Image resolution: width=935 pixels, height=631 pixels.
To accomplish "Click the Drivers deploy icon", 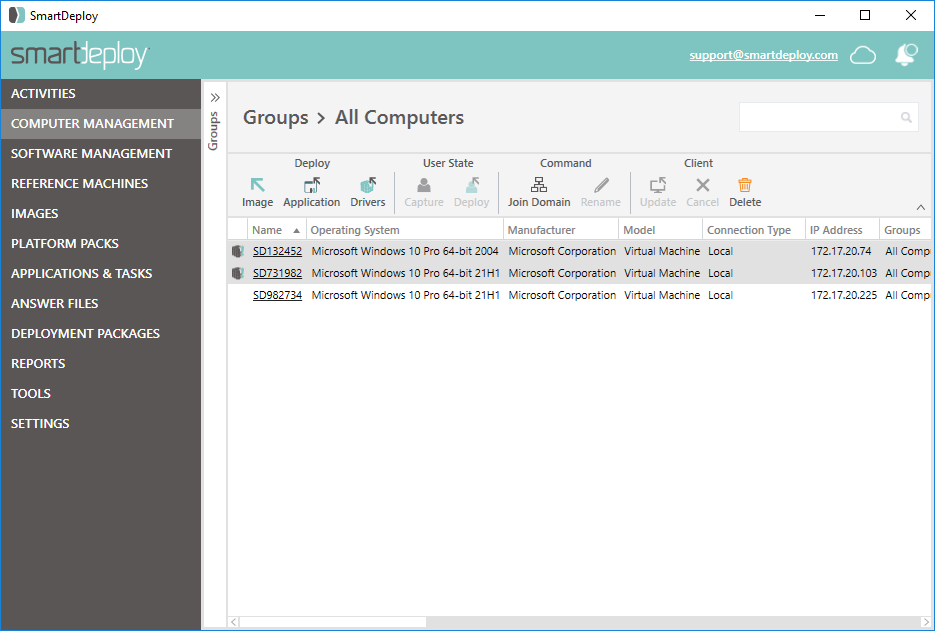I will (x=368, y=185).
